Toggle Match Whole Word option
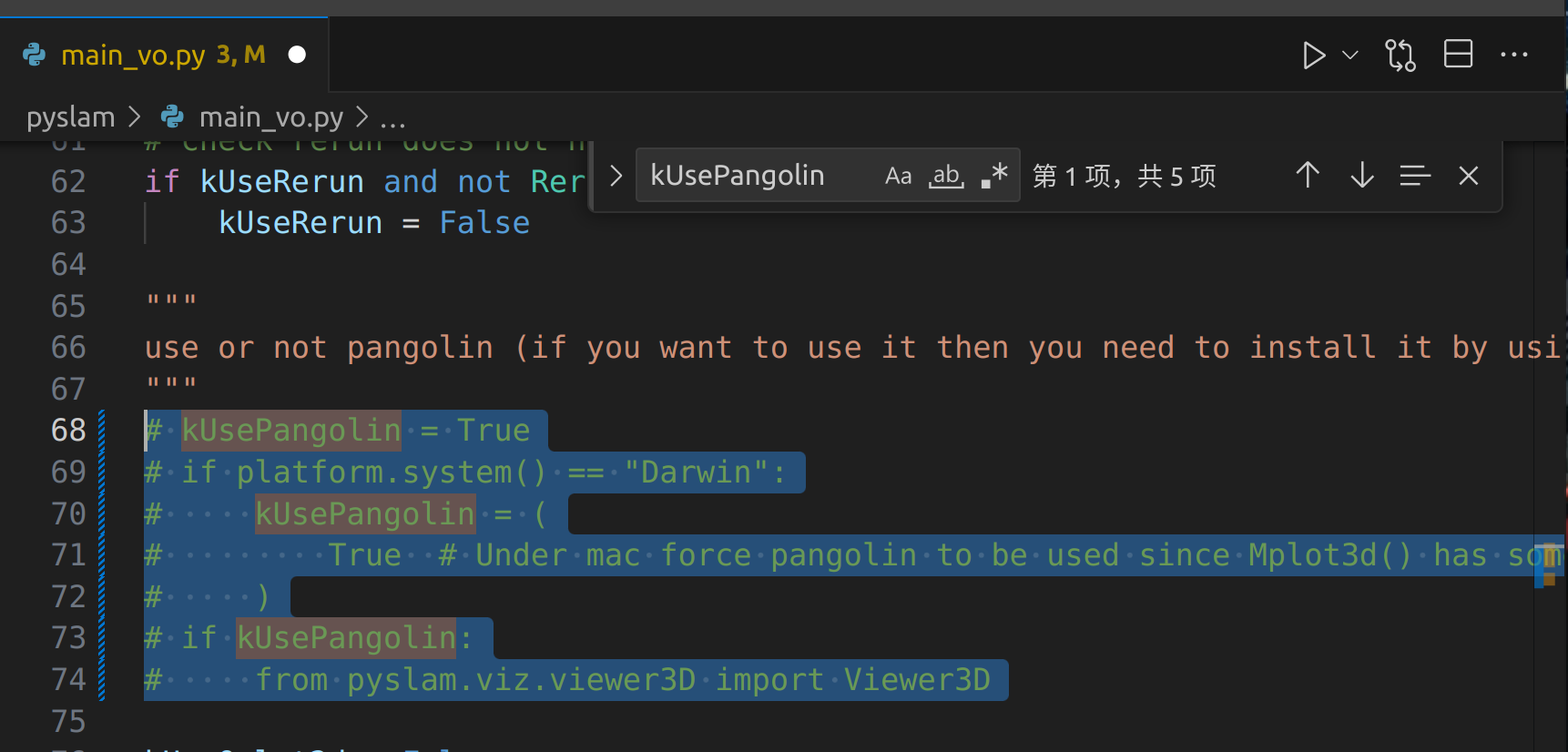Viewport: 1568px width, 752px height. pyautogui.click(x=947, y=176)
